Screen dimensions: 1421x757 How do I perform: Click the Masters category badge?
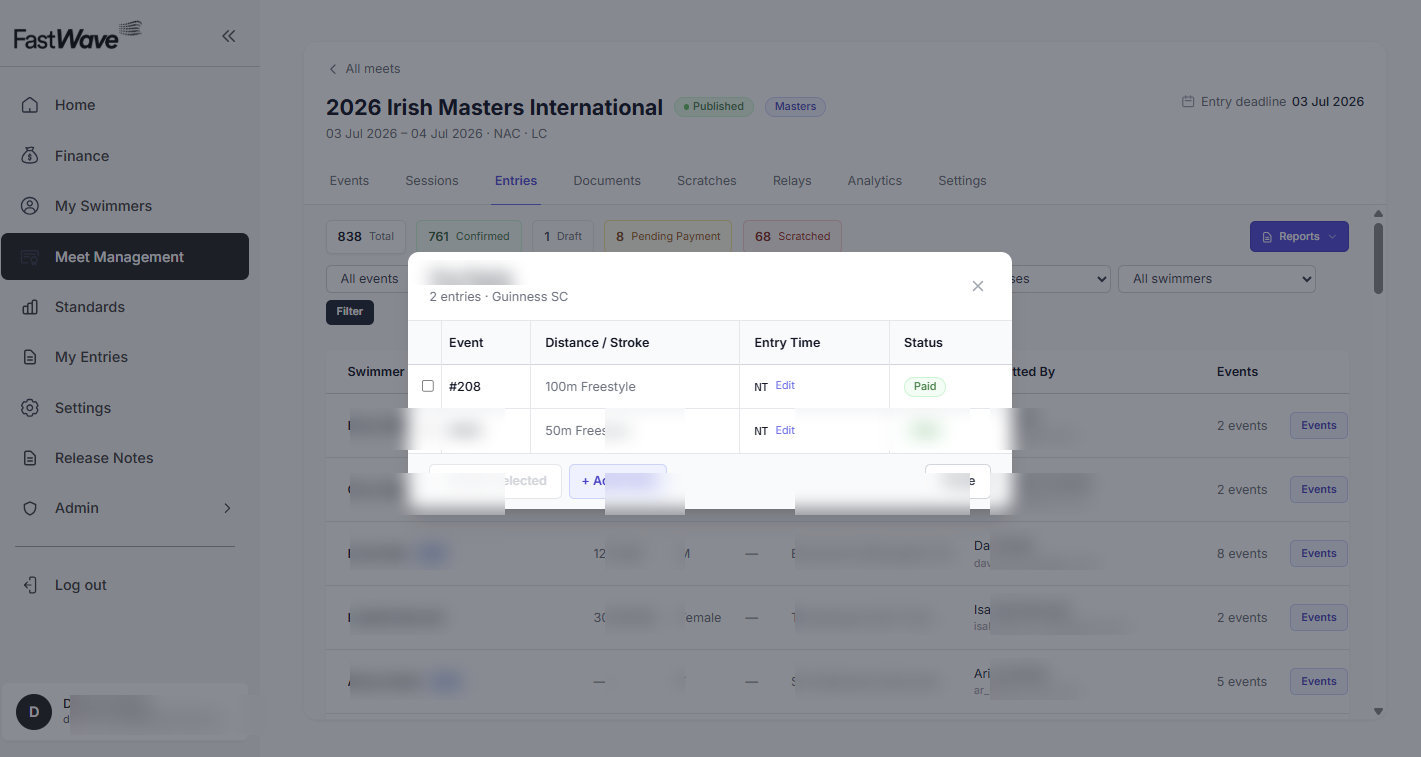[795, 107]
